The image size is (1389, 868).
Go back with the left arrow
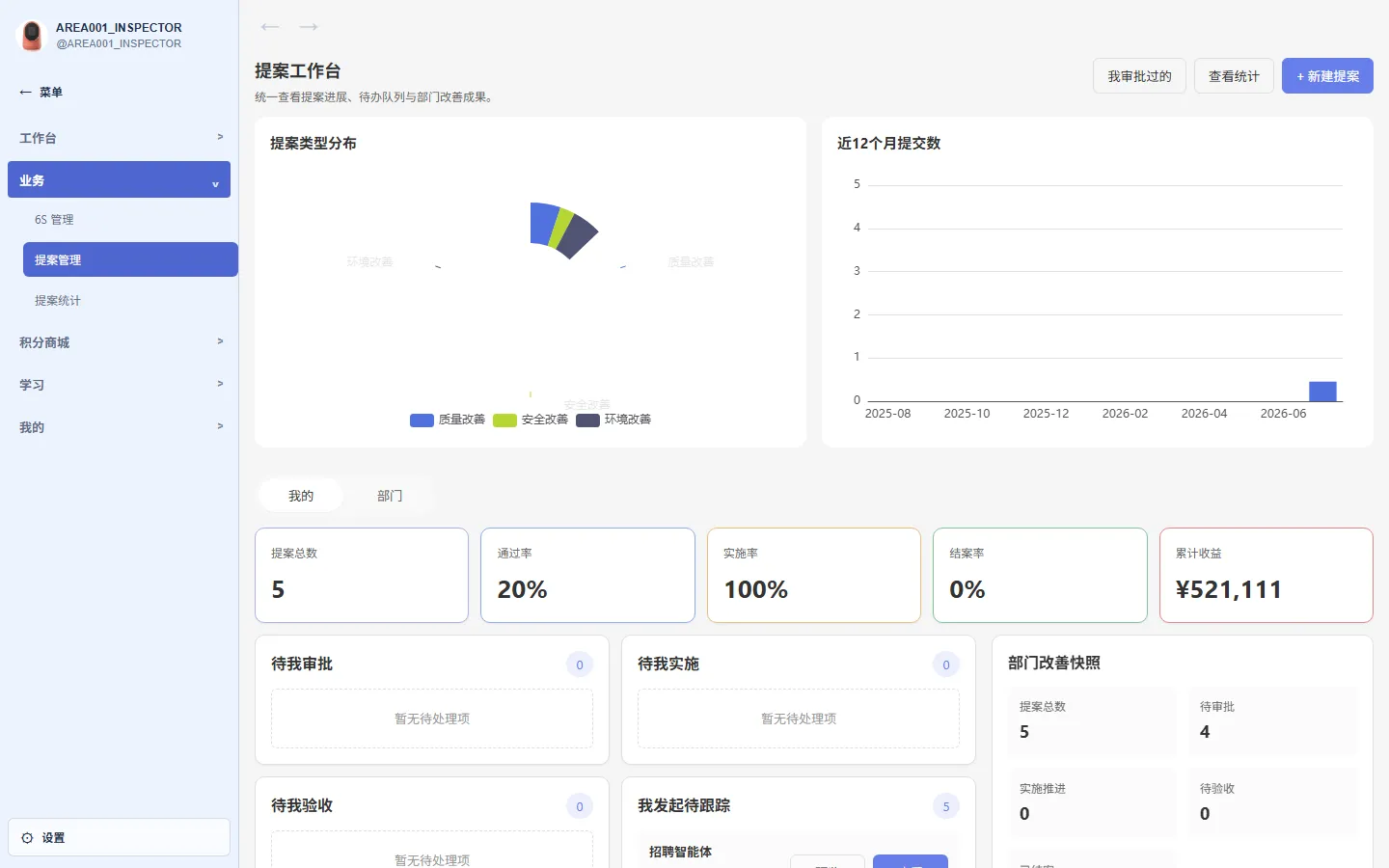click(270, 27)
